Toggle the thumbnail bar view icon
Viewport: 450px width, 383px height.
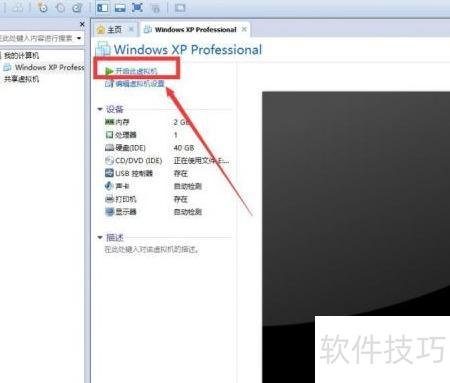[x=120, y=8]
